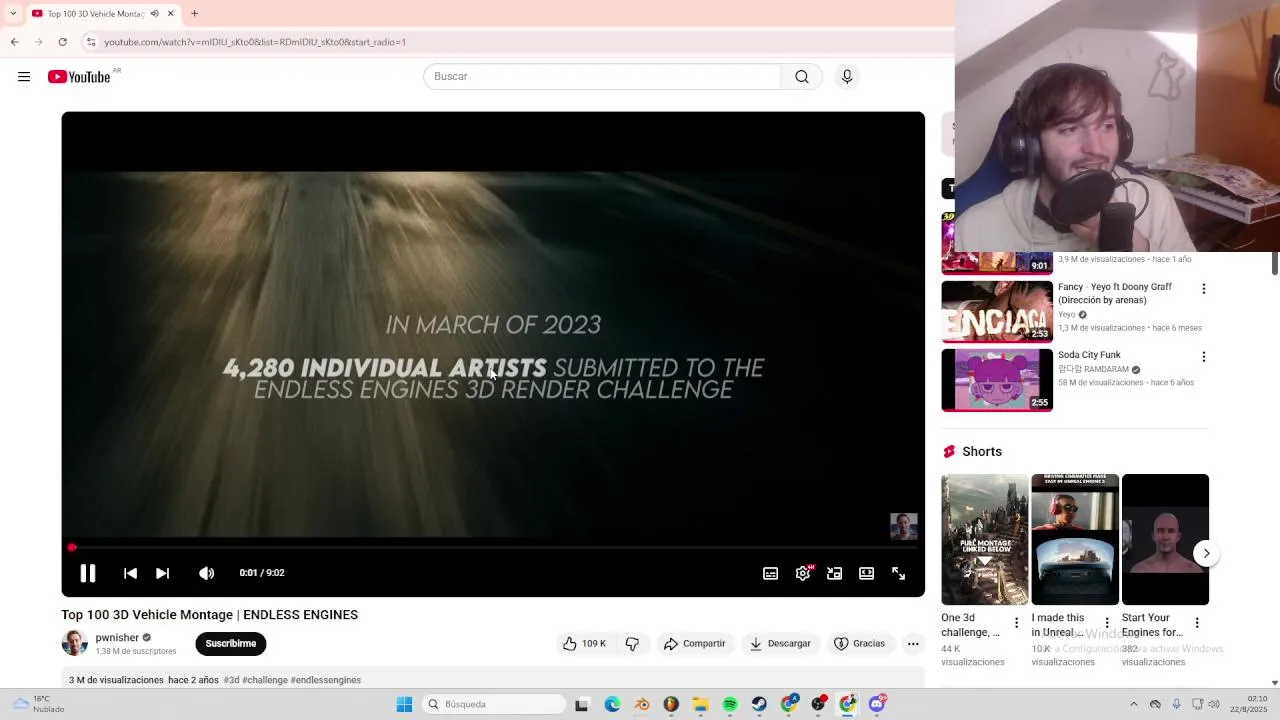
Task: Open a new browser tab
Action: point(194,13)
